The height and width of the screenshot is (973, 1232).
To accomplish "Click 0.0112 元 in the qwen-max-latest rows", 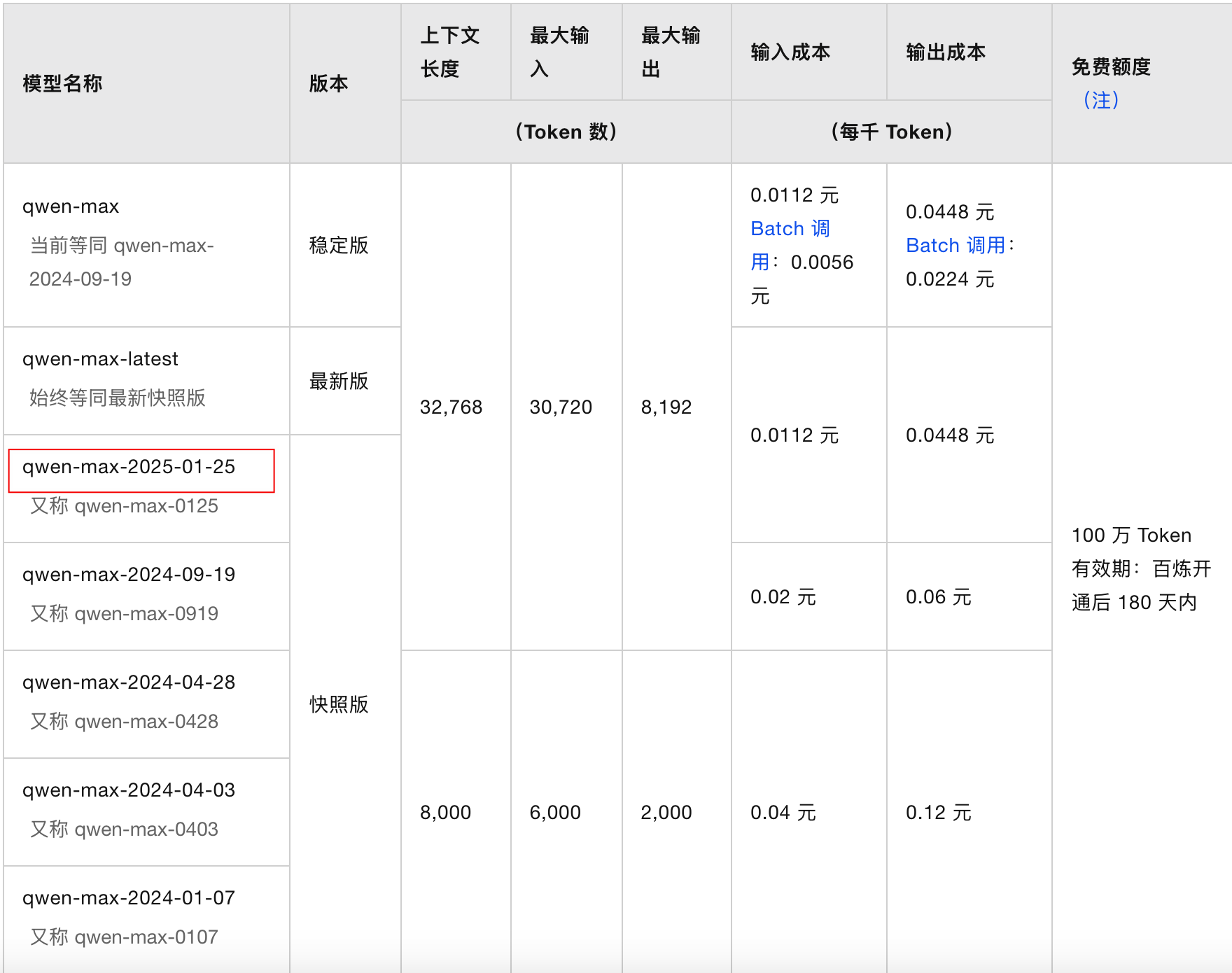I will click(x=794, y=435).
